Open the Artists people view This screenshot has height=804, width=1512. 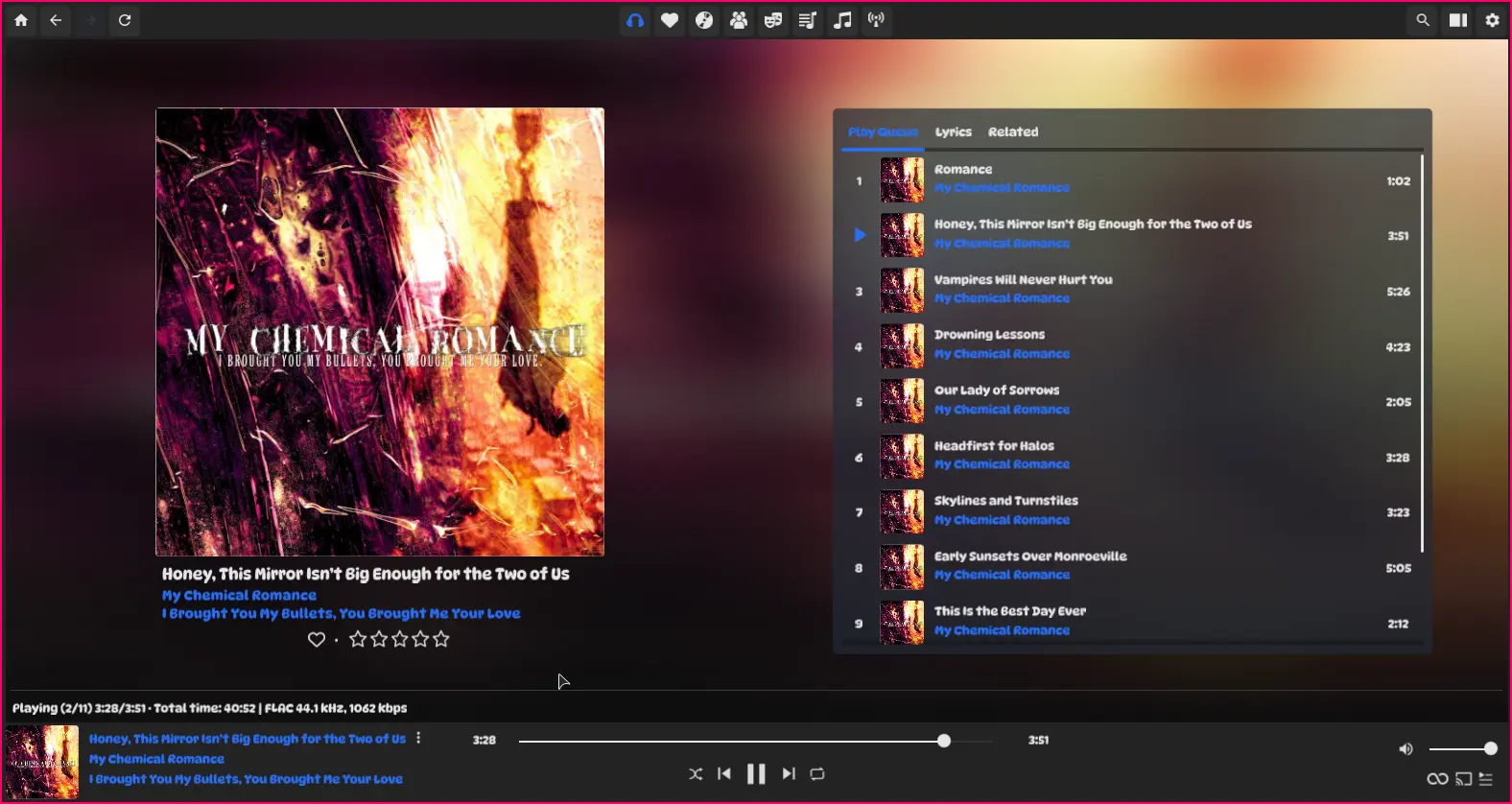[739, 20]
